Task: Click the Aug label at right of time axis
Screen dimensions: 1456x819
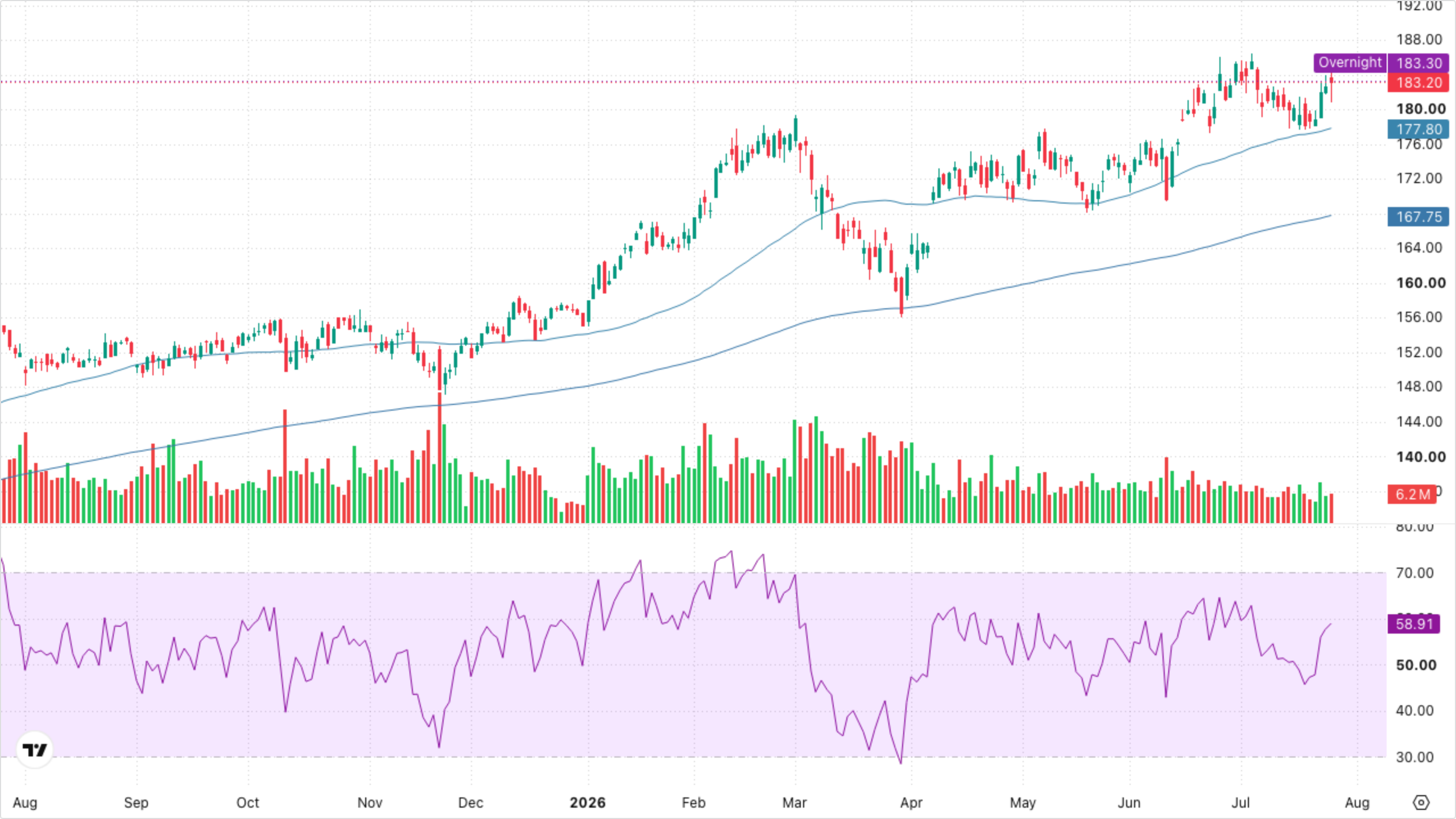Action: (x=1357, y=803)
